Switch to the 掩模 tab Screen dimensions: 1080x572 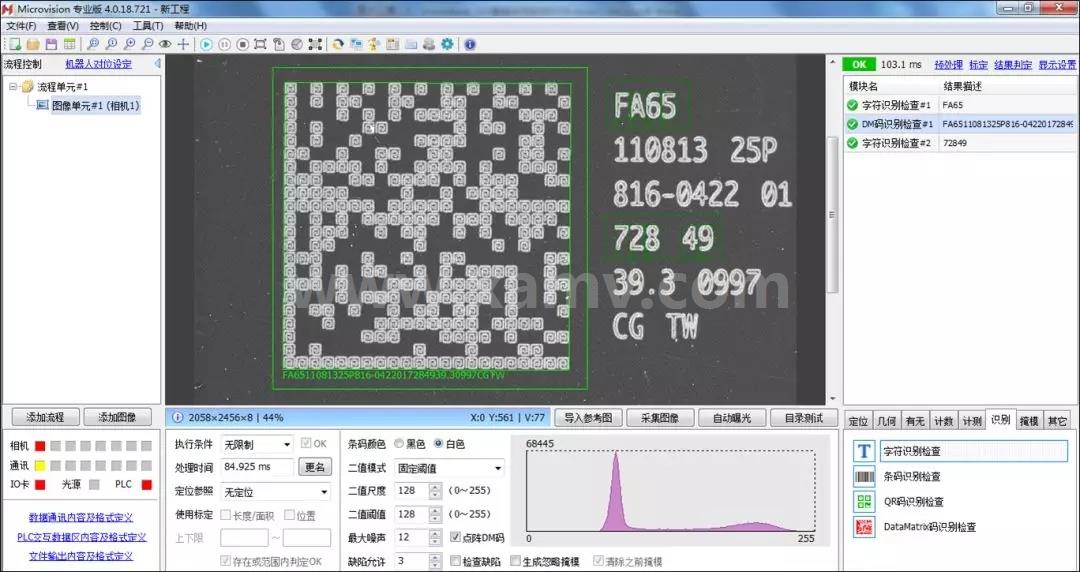(x=1029, y=421)
